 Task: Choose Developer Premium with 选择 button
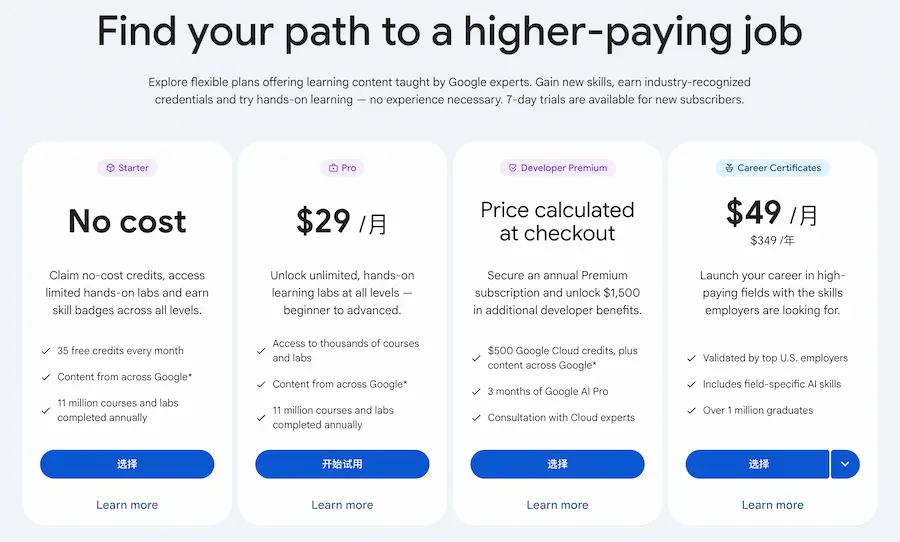(x=557, y=464)
